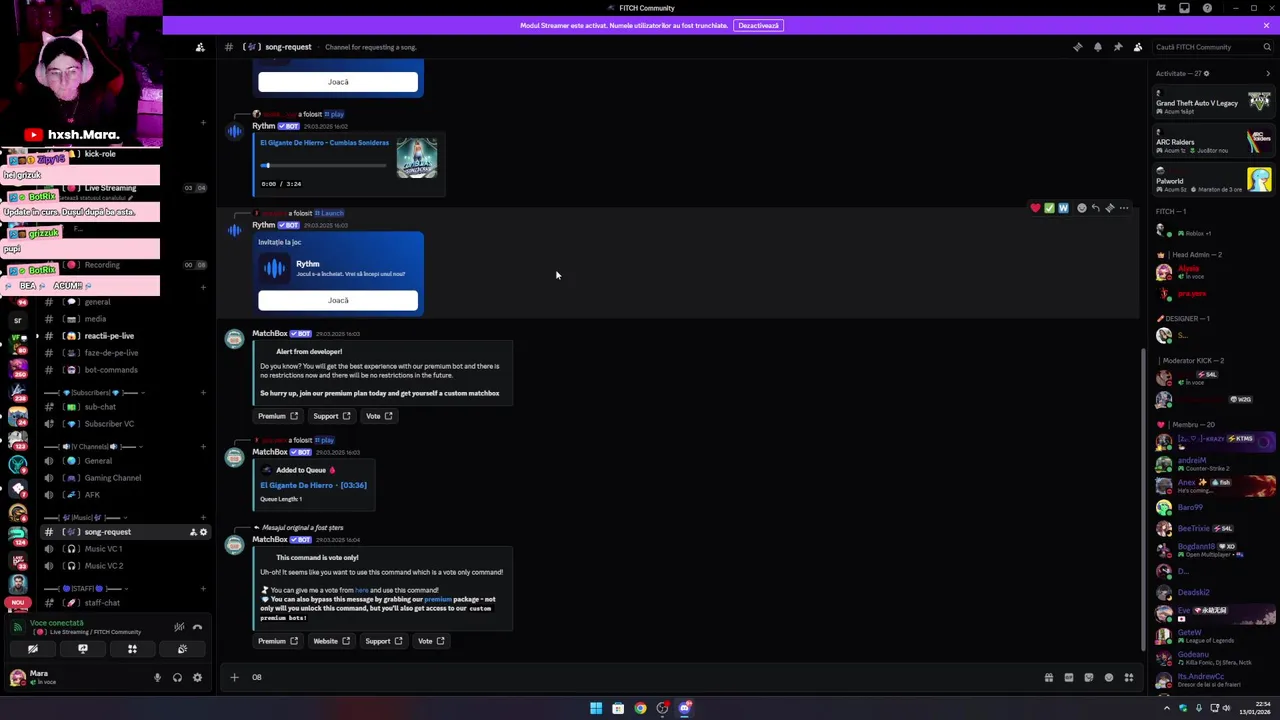The height and width of the screenshot is (720, 1280).
Task: Click Dezactivează to disable Streamer Mode
Action: [758, 25]
